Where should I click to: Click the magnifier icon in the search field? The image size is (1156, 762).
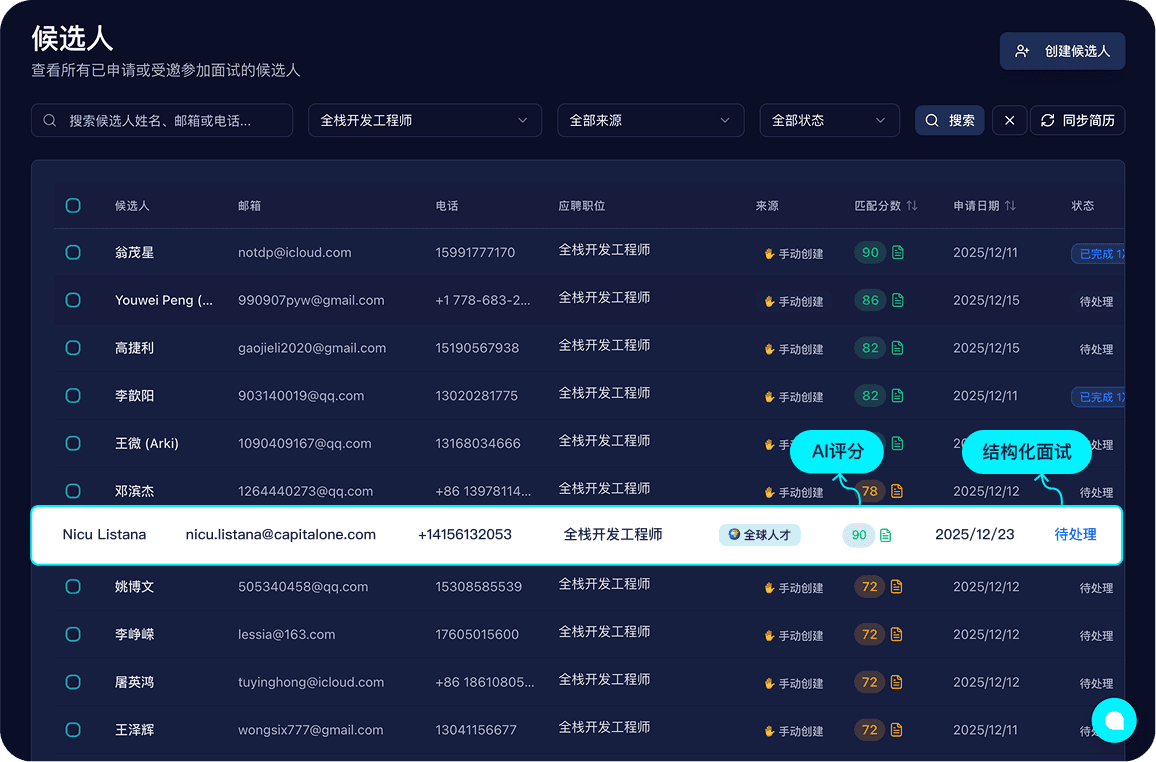click(49, 120)
